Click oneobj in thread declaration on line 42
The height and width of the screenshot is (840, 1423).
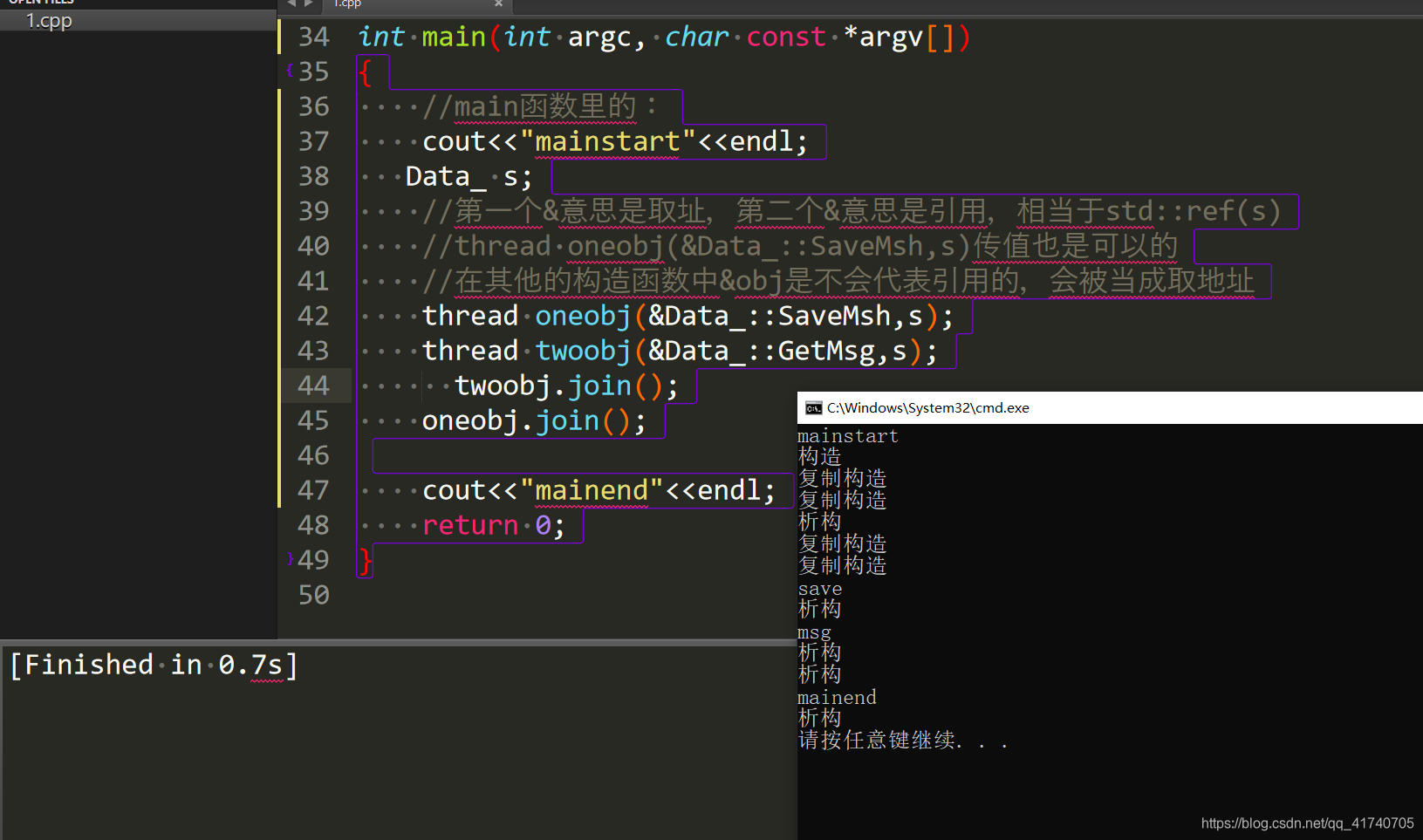pyautogui.click(x=583, y=316)
